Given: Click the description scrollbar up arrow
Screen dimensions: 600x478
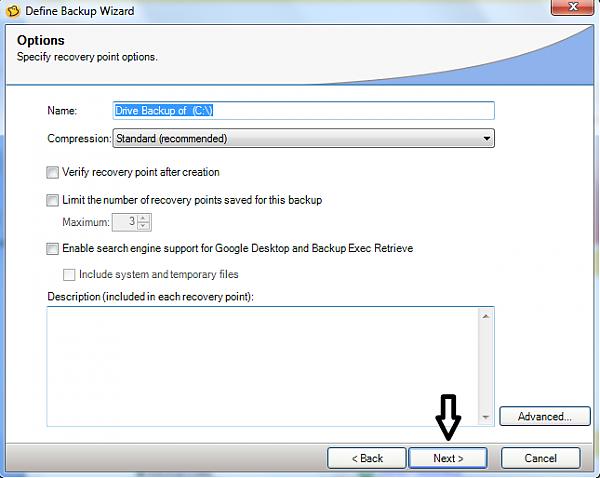Looking at the screenshot, I should [486, 316].
